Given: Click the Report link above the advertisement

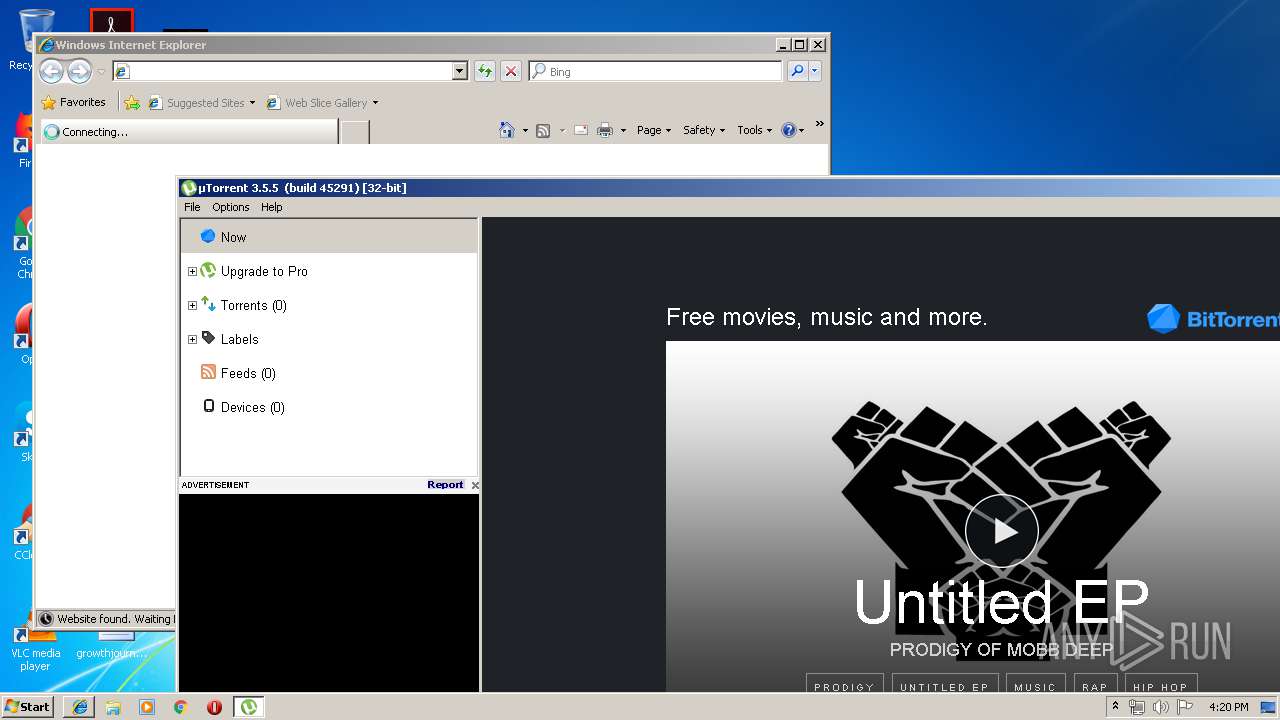Looking at the screenshot, I should click(445, 485).
